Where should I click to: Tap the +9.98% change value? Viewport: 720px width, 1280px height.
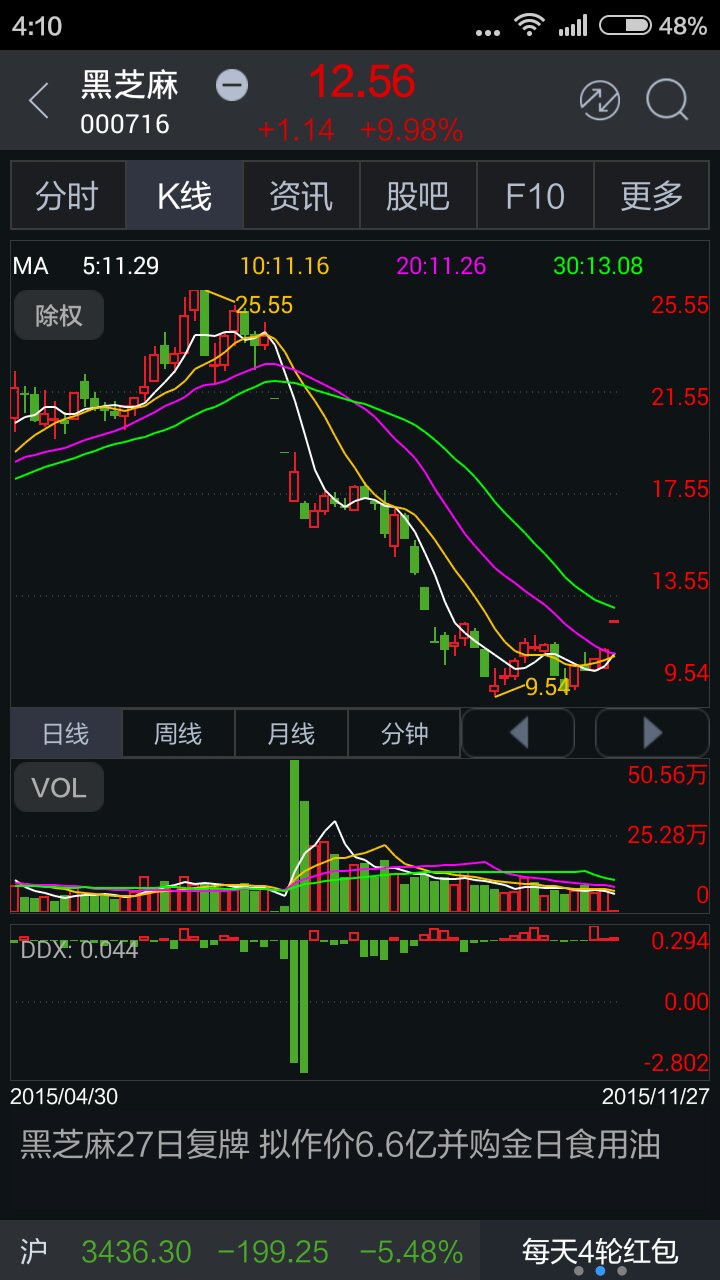[x=411, y=130]
